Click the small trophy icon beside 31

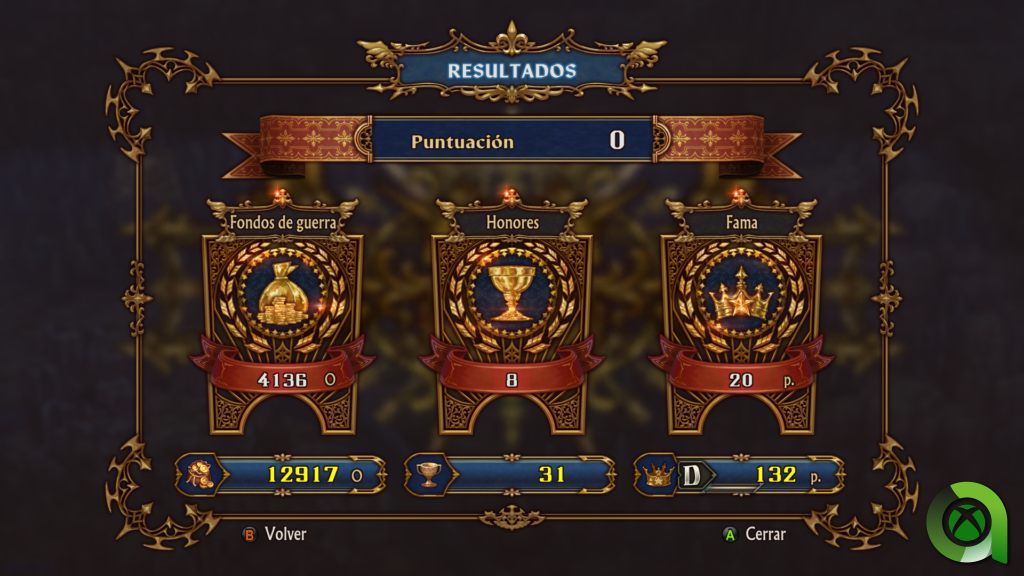click(428, 474)
